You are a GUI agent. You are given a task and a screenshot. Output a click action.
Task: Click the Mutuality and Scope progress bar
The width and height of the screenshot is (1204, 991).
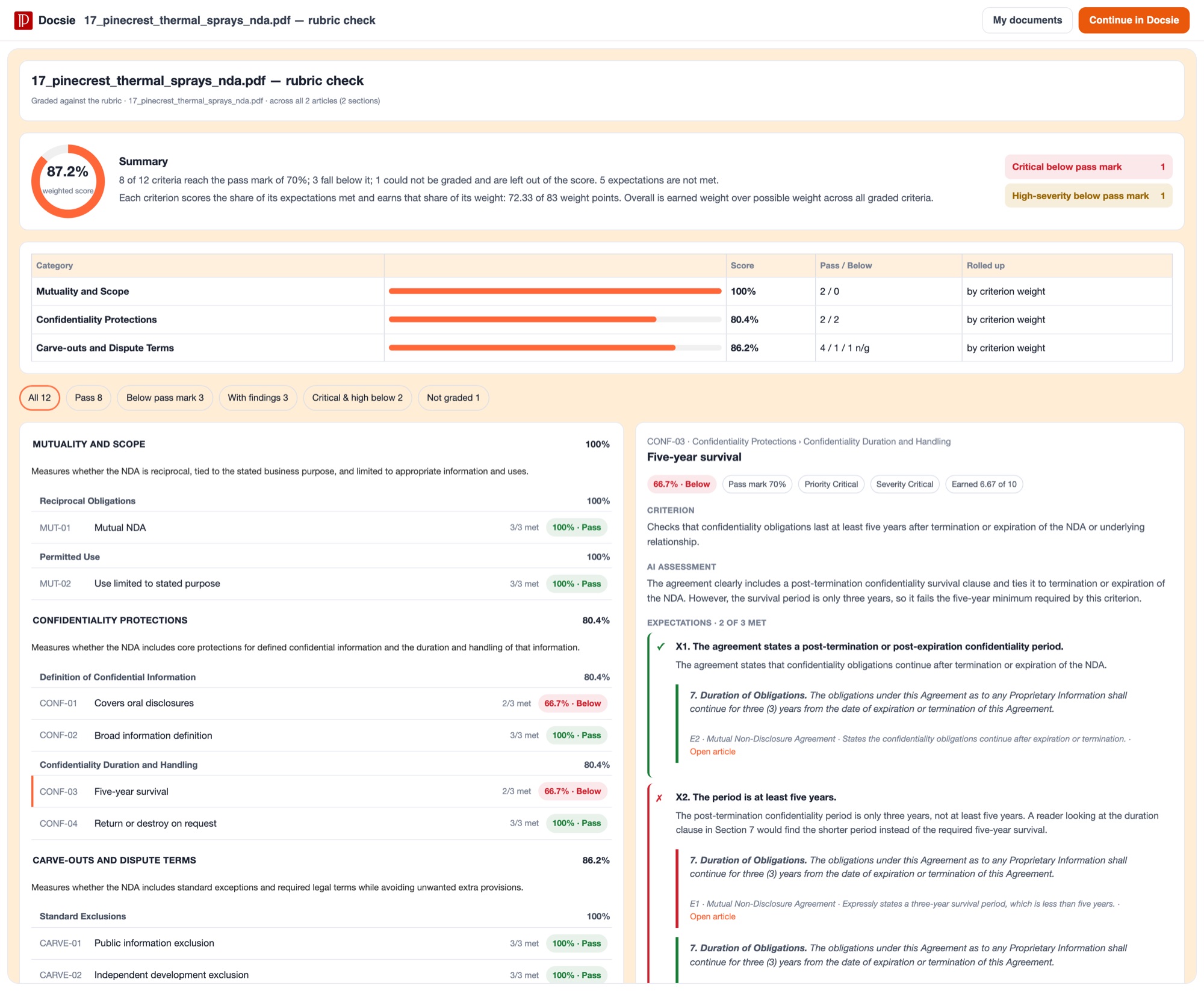[x=555, y=291]
